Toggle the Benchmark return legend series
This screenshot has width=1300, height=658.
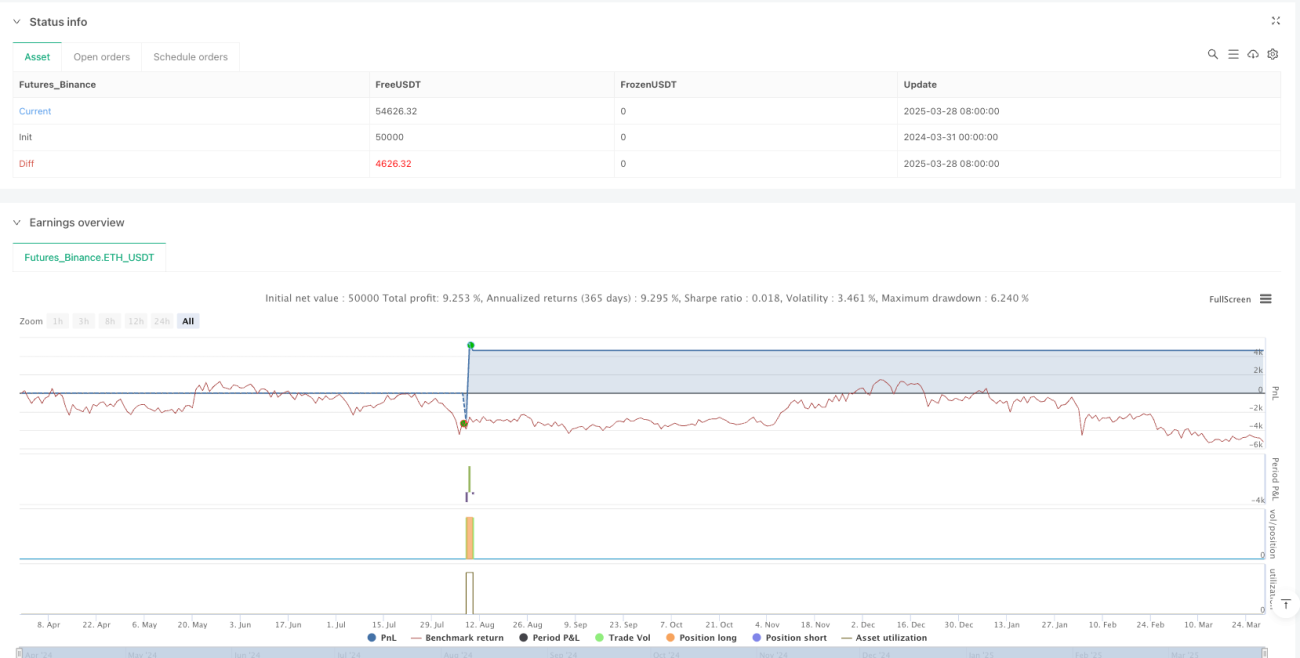pyautogui.click(x=457, y=637)
